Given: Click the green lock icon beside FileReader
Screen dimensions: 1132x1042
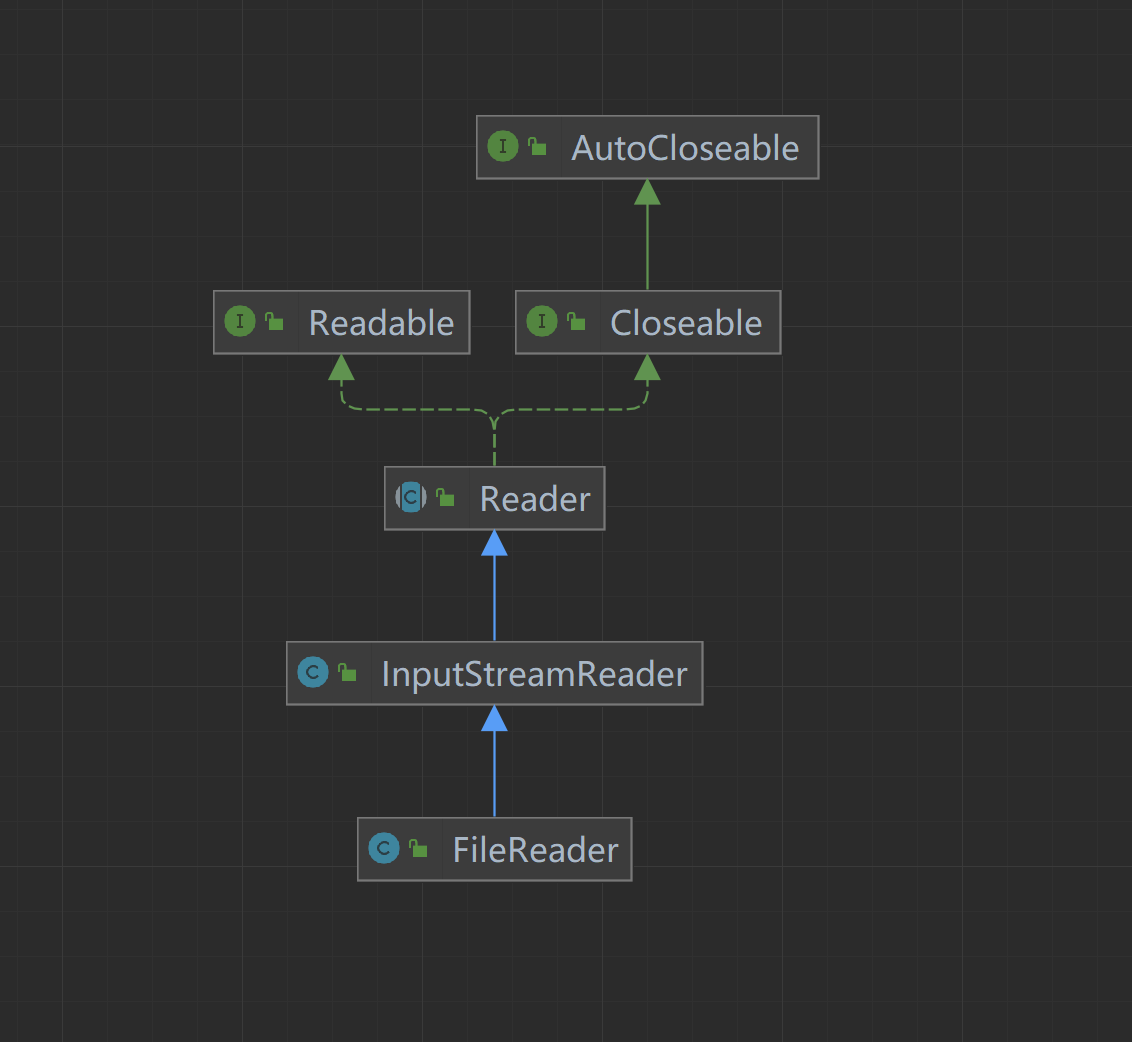Looking at the screenshot, I should 419,849.
